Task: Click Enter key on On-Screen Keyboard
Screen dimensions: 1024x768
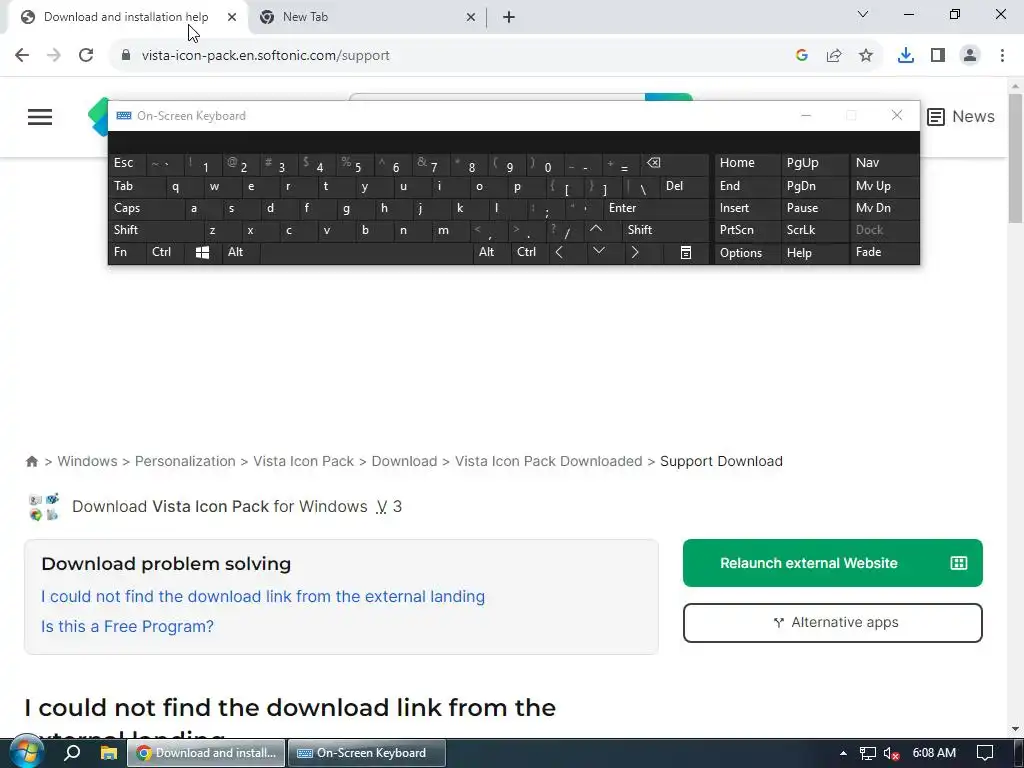Action: pyautogui.click(x=656, y=208)
